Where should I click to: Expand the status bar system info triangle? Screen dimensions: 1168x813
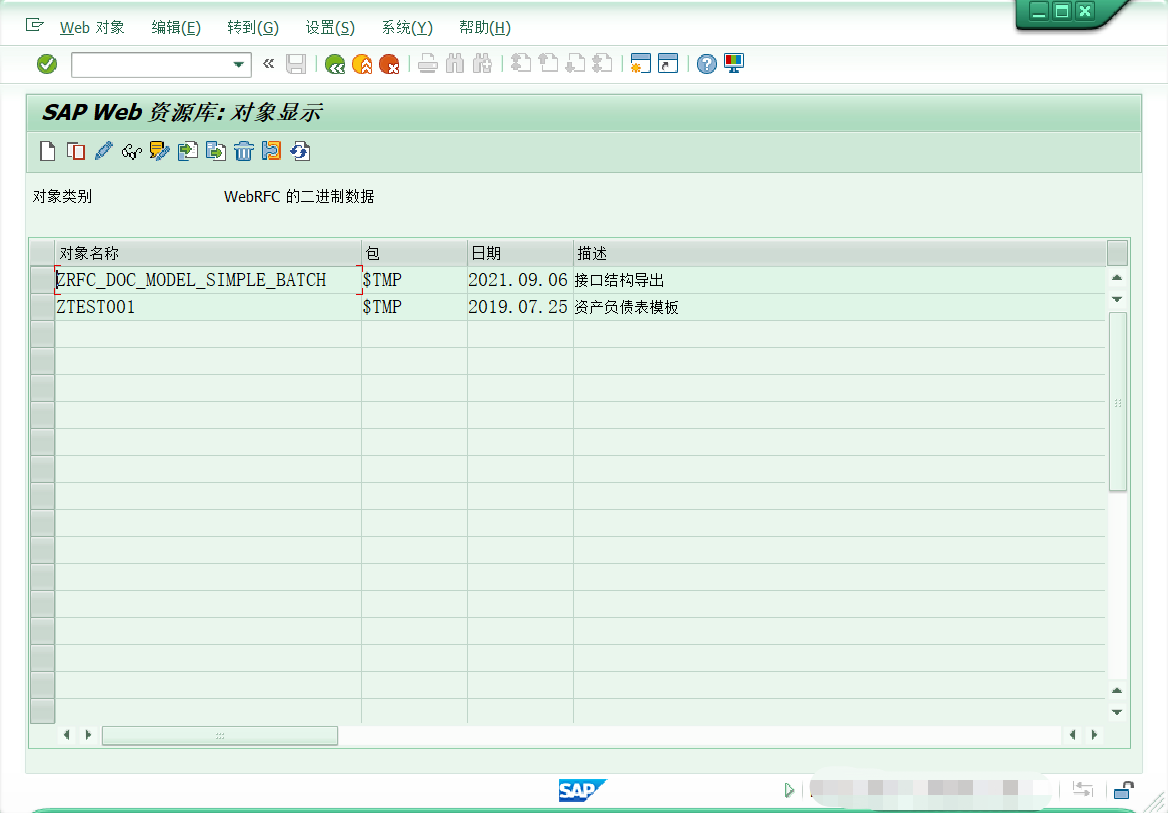[789, 790]
